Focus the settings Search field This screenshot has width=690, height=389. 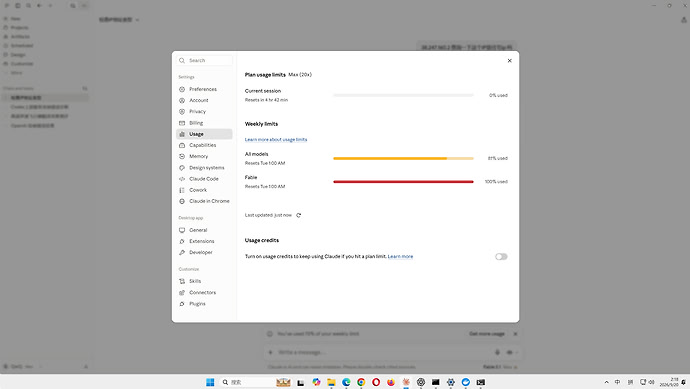coord(205,60)
